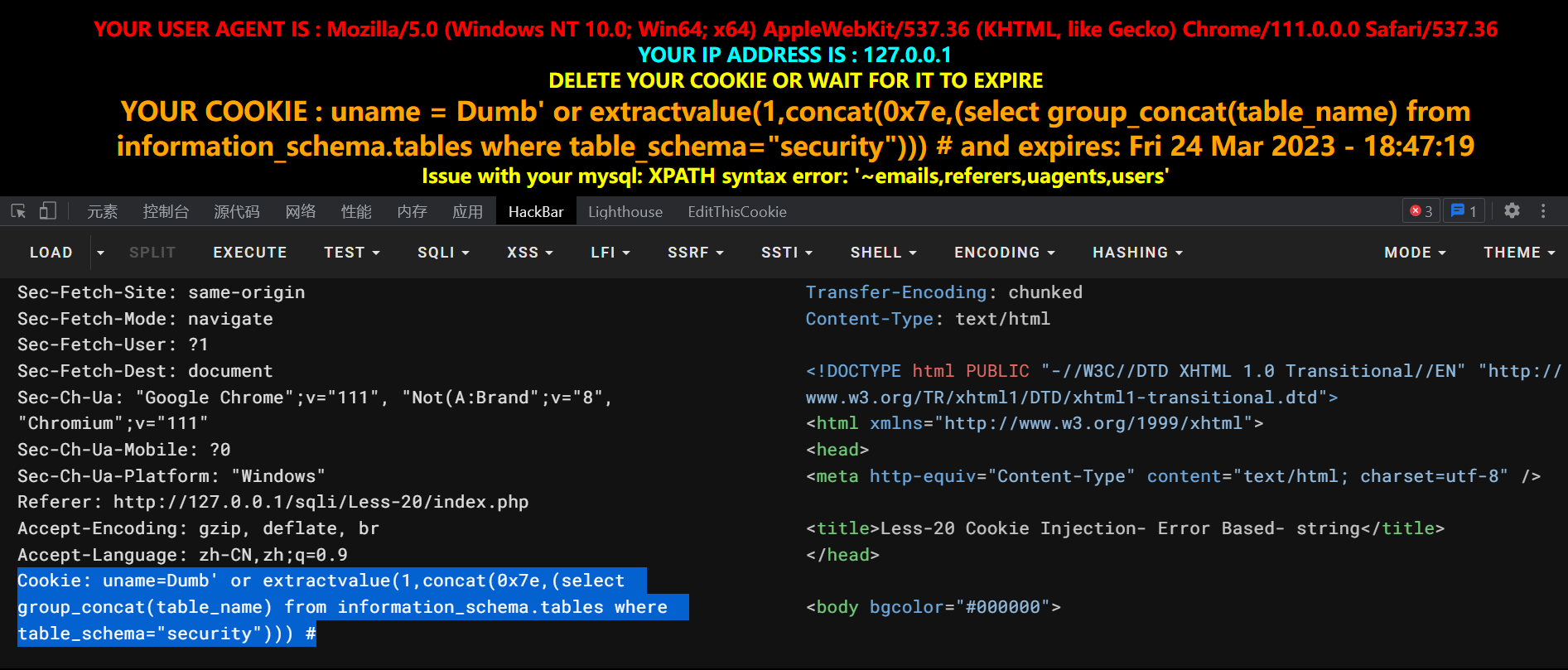This screenshot has width=1568, height=670.
Task: Open the THEME dropdown menu
Action: tap(1519, 253)
